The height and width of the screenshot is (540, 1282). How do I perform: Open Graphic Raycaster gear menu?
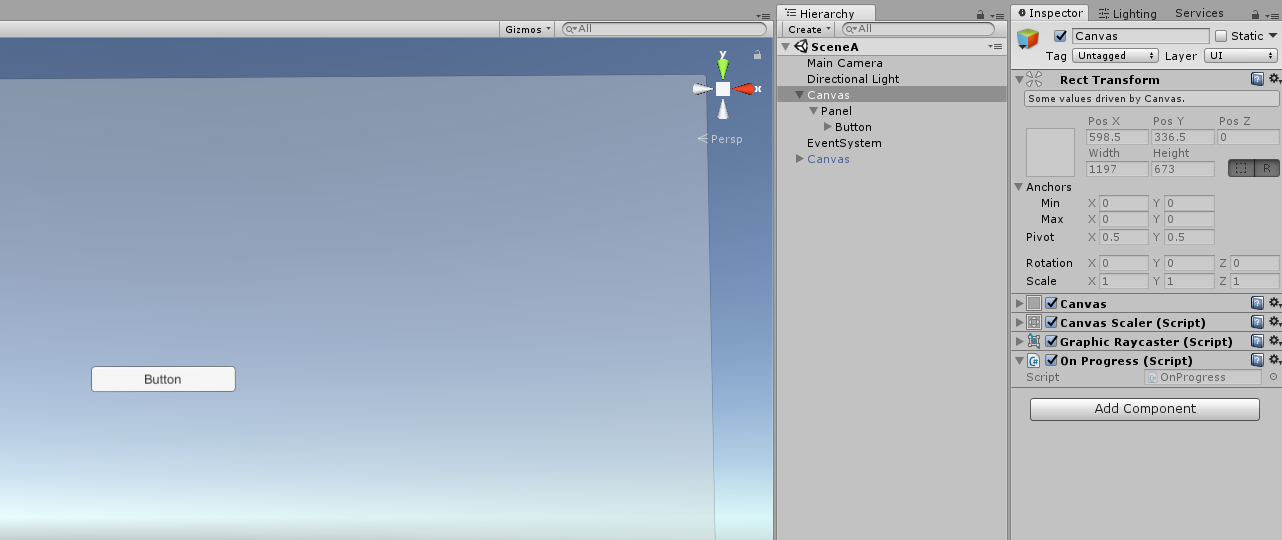(1274, 341)
